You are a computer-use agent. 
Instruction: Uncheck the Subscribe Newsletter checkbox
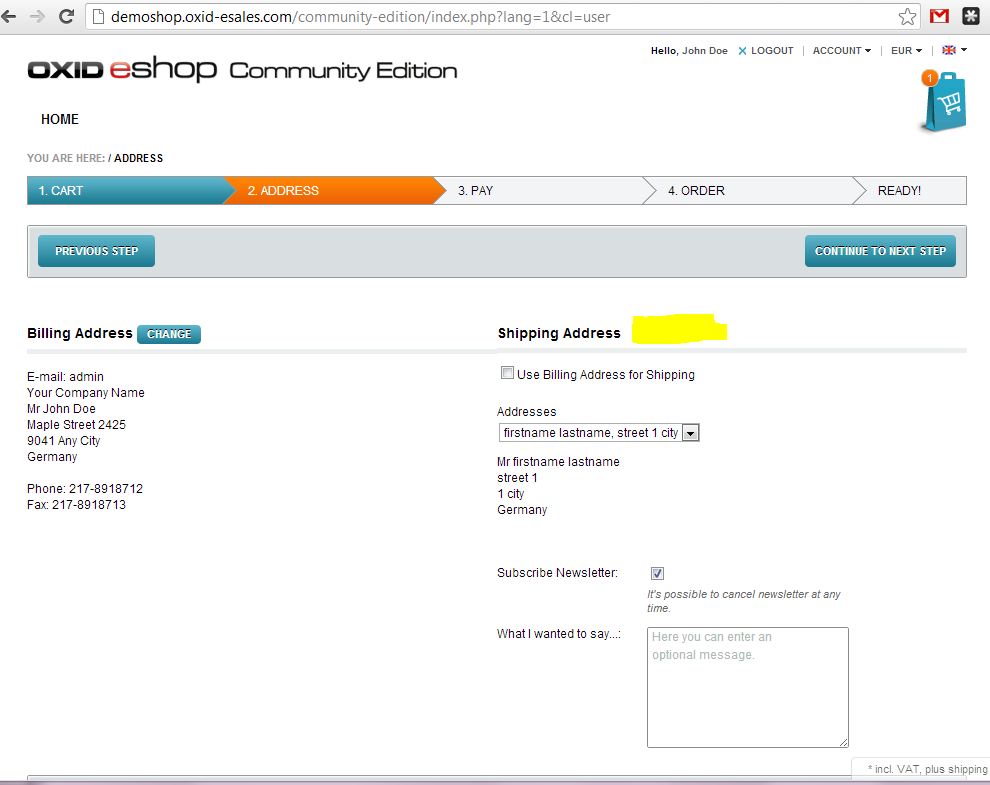pos(657,574)
